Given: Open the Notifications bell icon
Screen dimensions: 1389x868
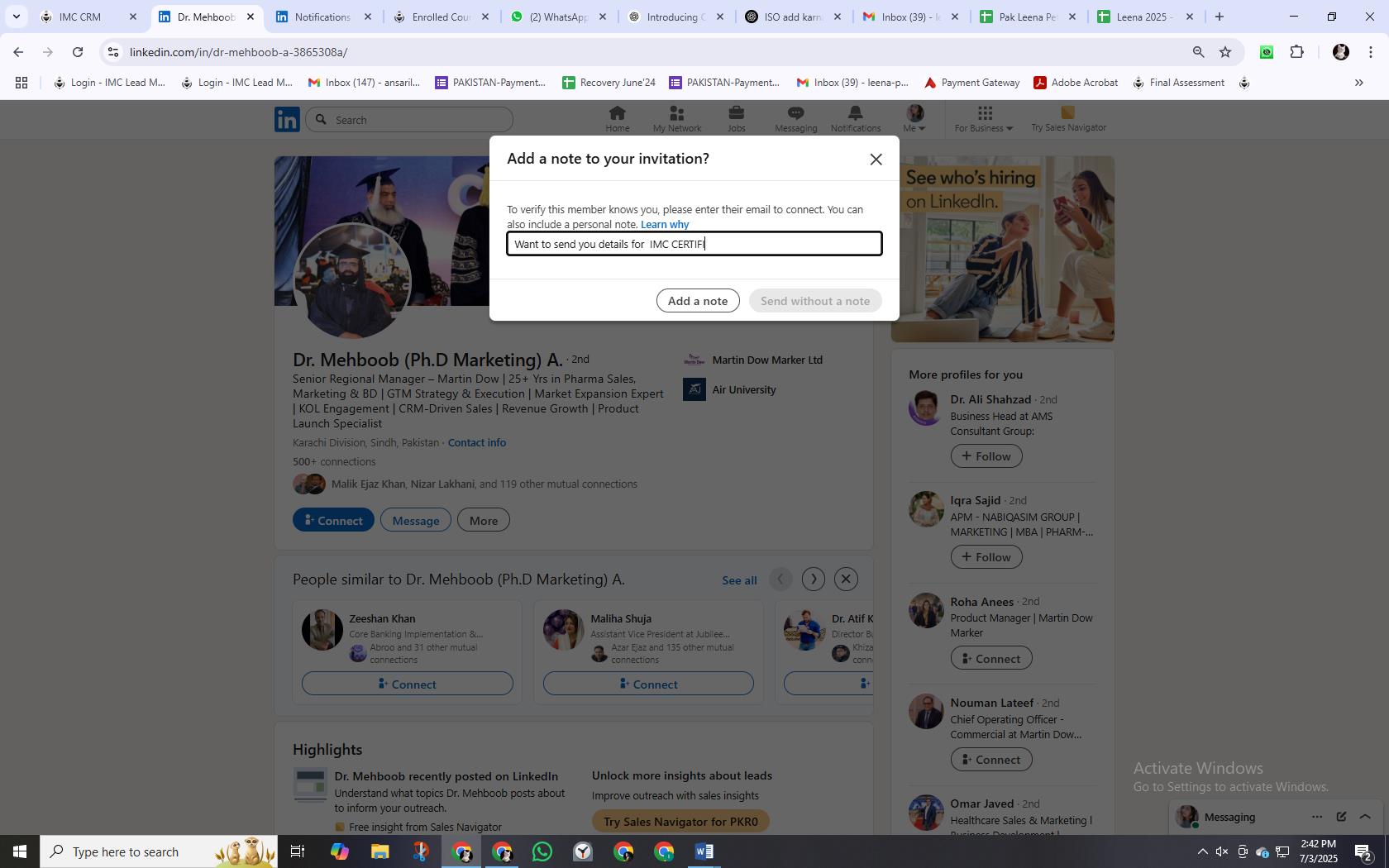Looking at the screenshot, I should 855,119.
